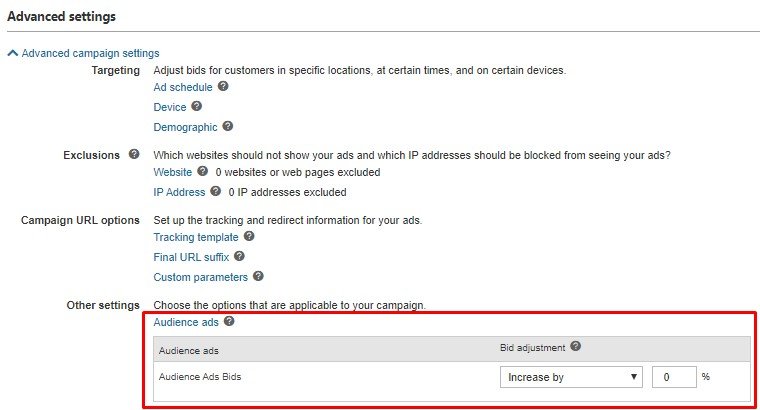760x410 pixels.
Task: Click the bid adjustment percentage input field
Action: pos(673,377)
